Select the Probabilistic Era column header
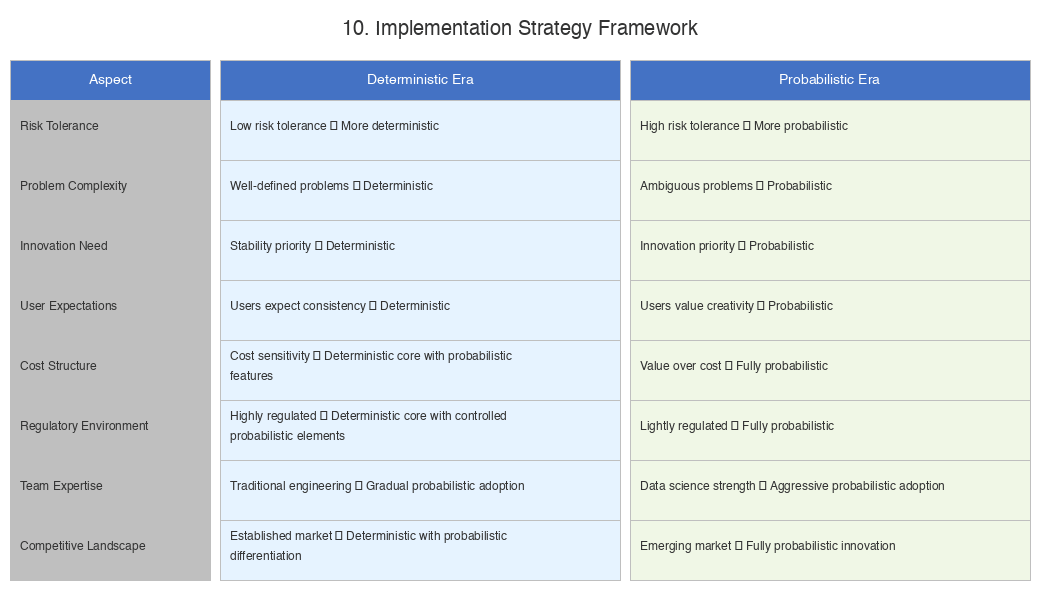 click(830, 80)
